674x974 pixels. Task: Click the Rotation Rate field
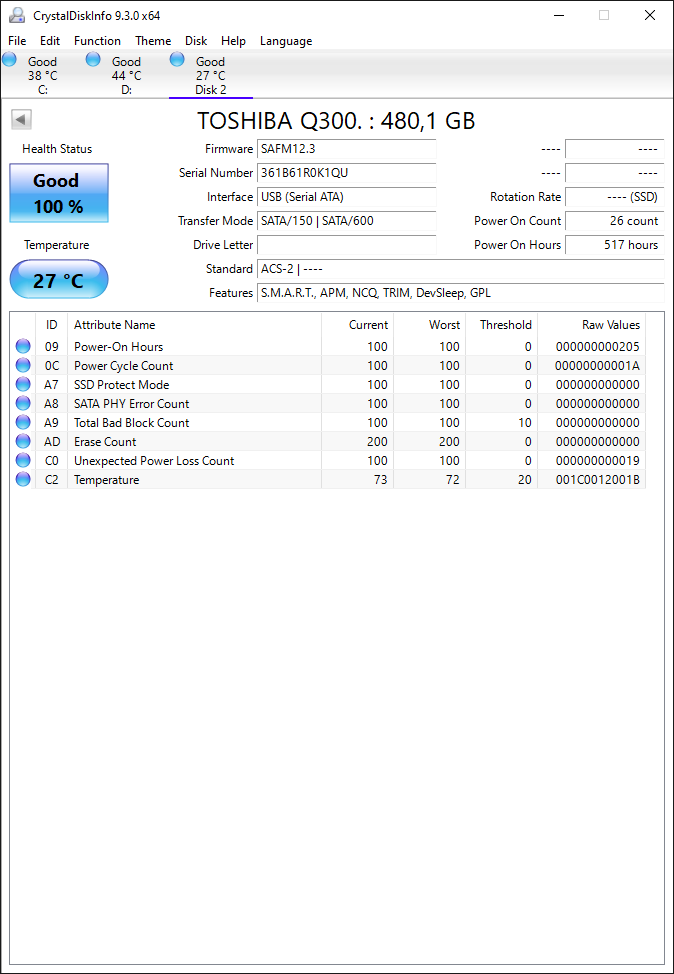click(614, 197)
